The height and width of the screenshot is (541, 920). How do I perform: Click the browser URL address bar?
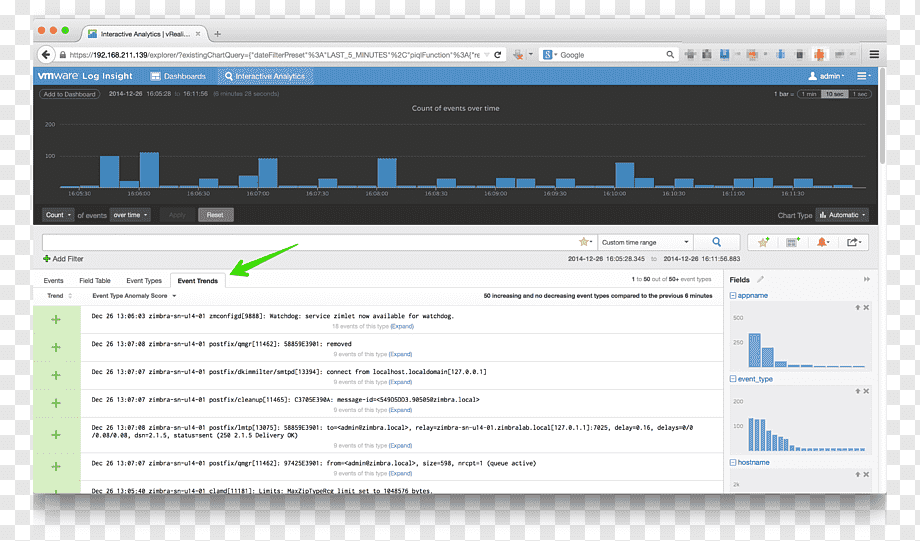(275, 55)
